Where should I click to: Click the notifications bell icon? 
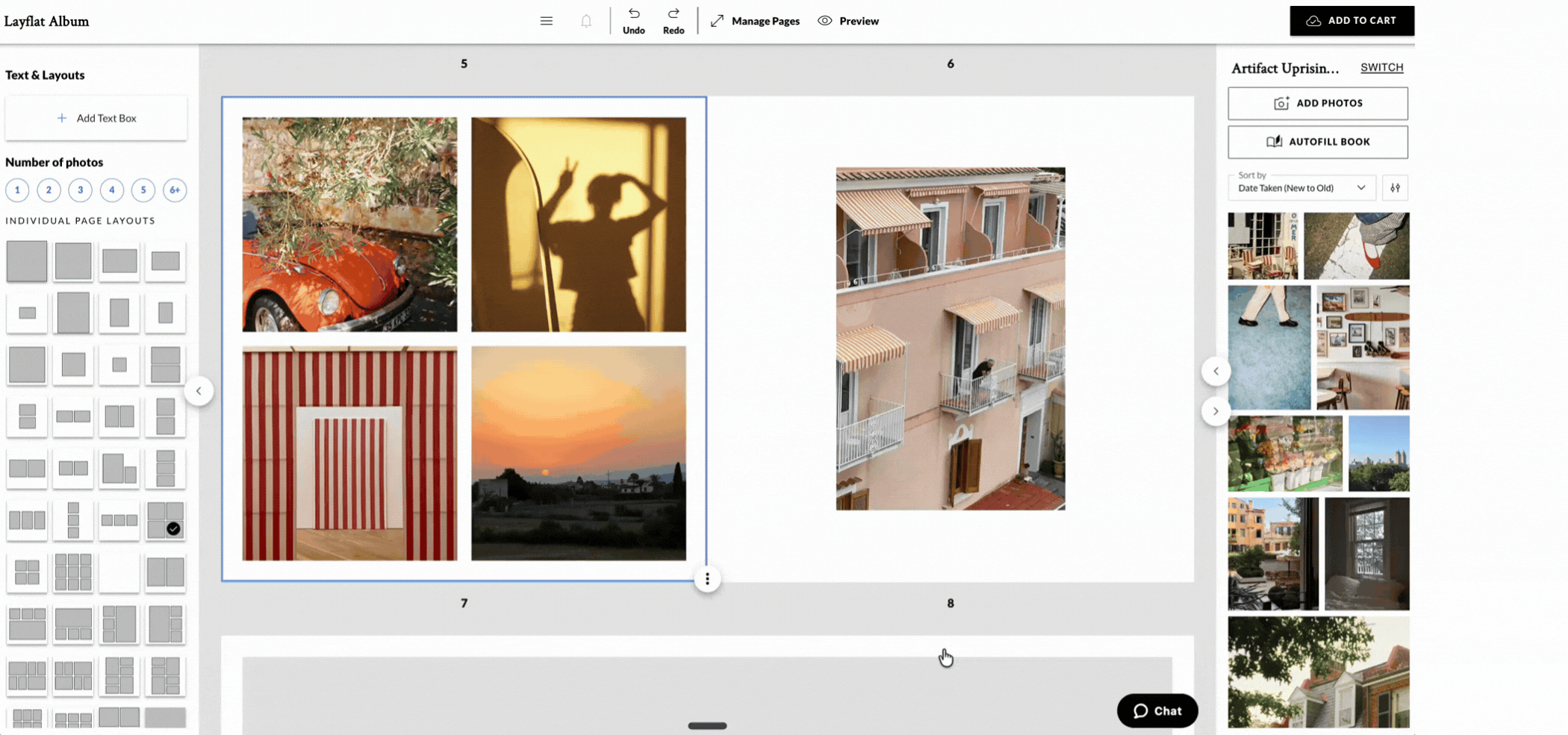[x=586, y=20]
